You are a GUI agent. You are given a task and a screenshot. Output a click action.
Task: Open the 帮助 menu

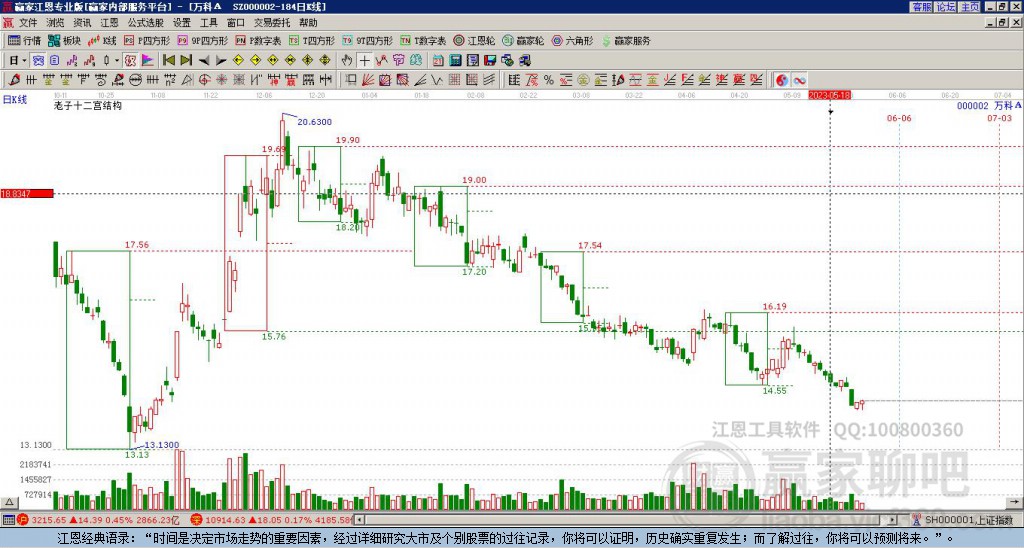308,23
